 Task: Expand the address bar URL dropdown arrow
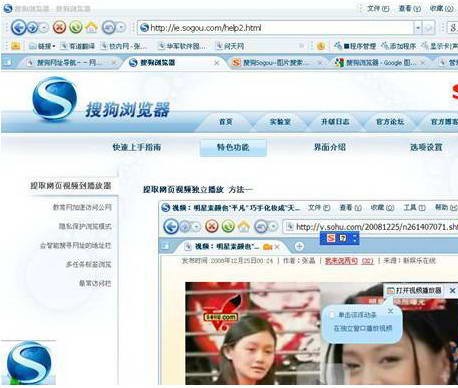pyautogui.click(x=418, y=28)
